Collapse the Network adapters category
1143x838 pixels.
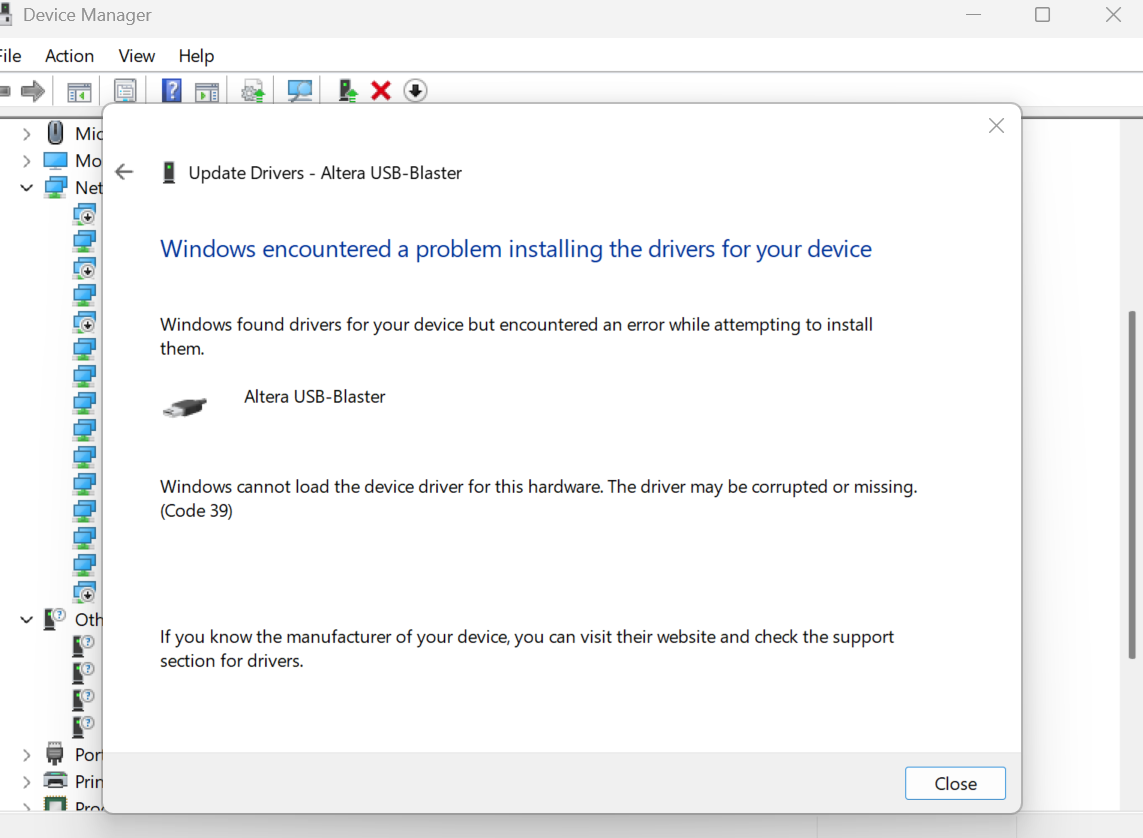point(27,188)
